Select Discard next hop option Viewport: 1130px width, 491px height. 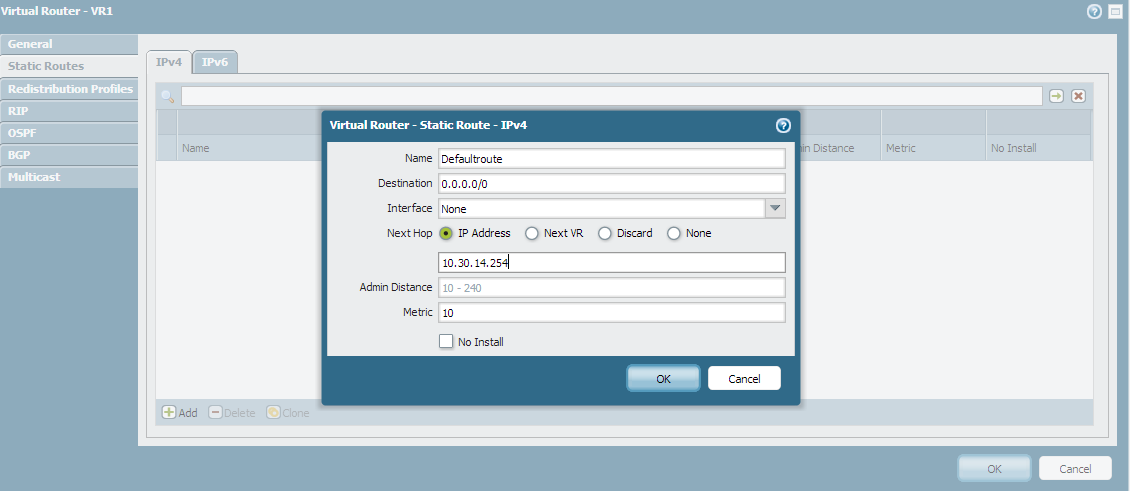point(605,234)
